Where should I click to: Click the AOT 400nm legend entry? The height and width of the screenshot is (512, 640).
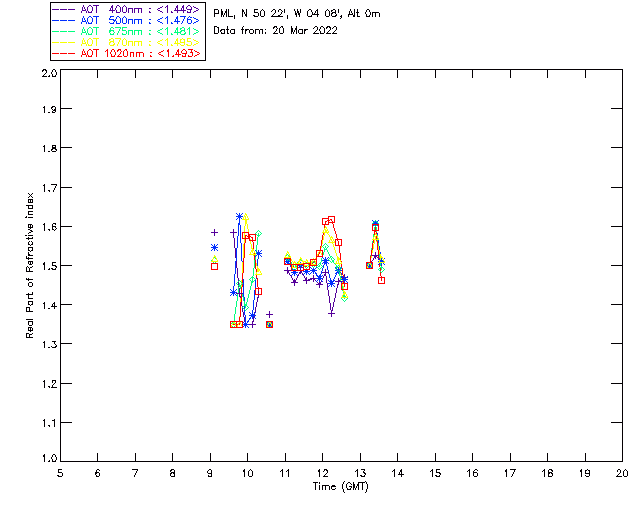coord(126,9)
